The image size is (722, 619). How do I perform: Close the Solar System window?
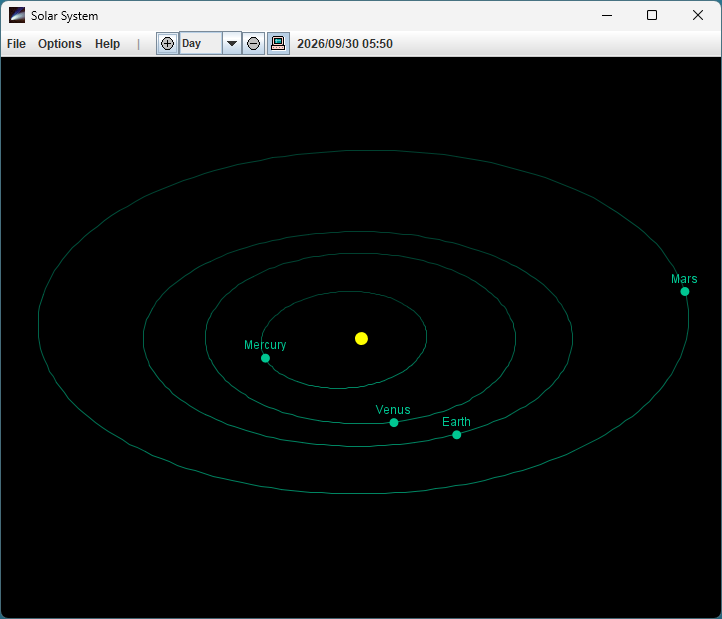point(698,15)
